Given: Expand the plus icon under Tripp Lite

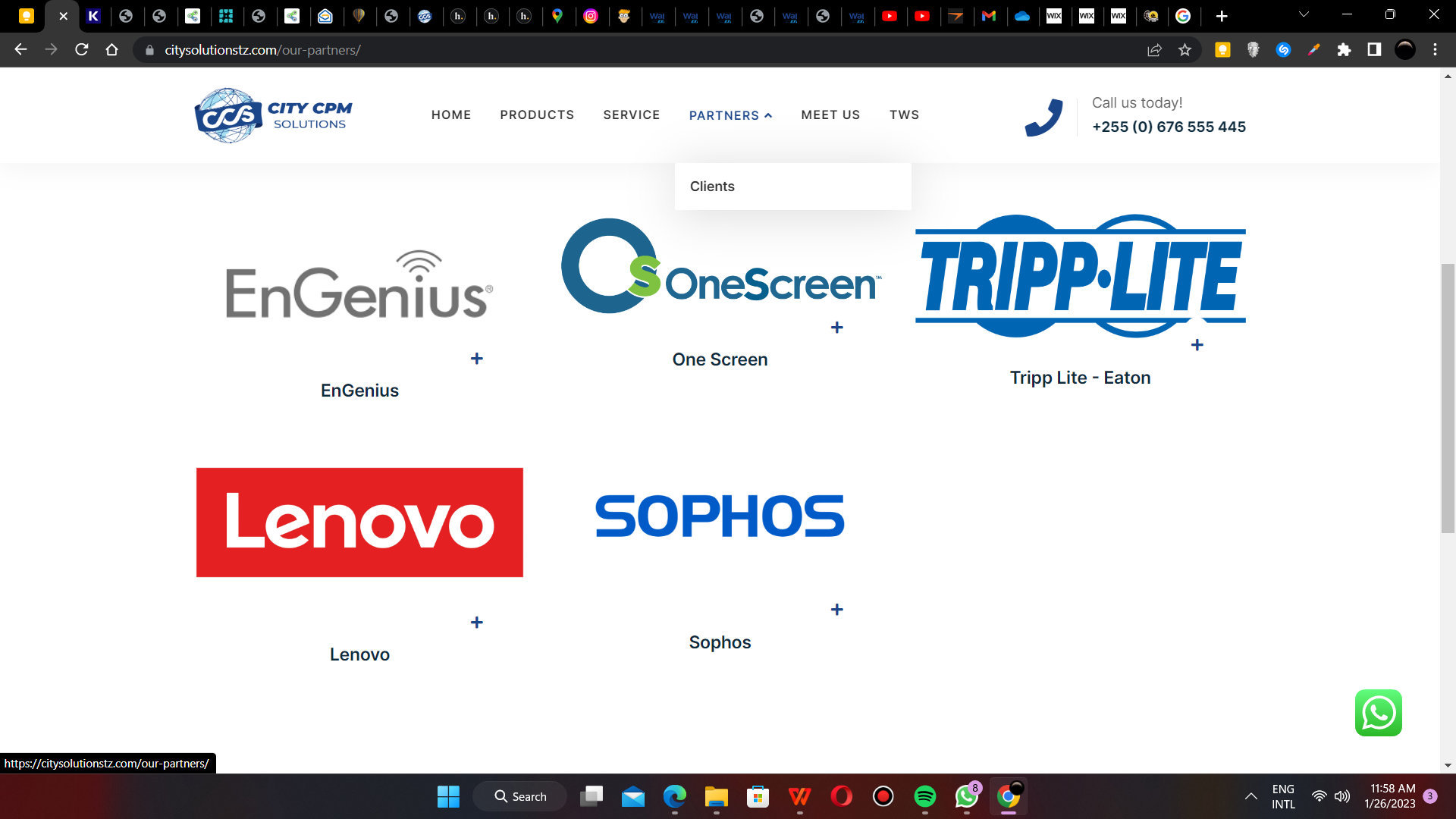Looking at the screenshot, I should 1197,345.
